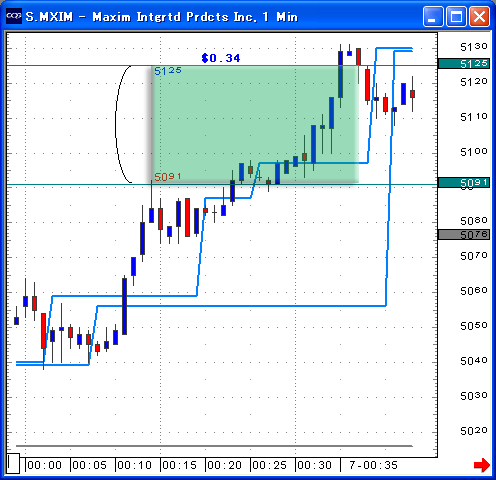Select the 5091 price marker on scale
This screenshot has height=480, width=496.
click(x=464, y=182)
